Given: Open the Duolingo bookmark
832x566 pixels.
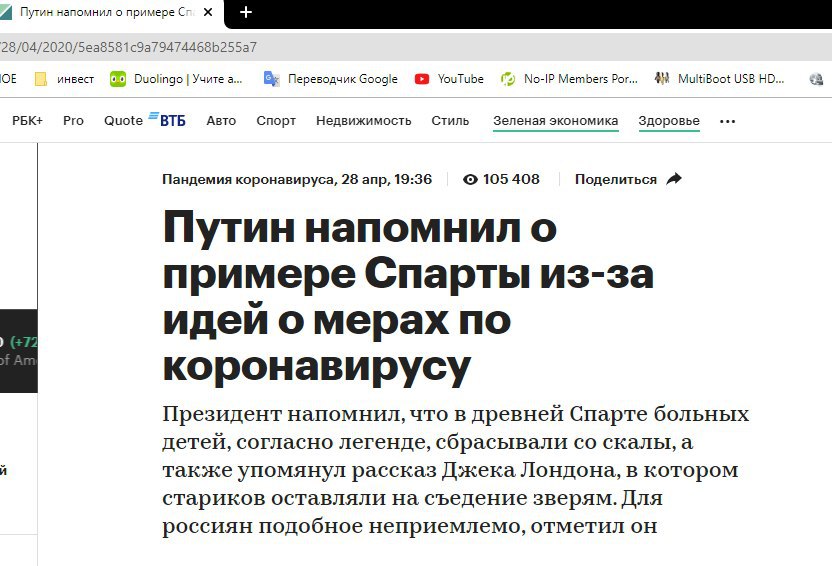Looking at the screenshot, I should (x=176, y=79).
